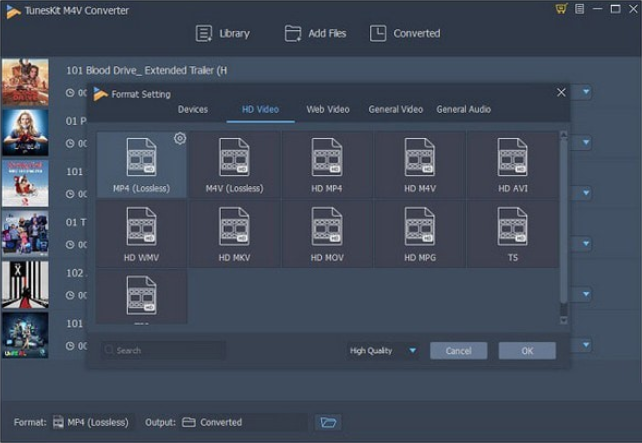Screen dimensions: 642x443
Task: Expand dropdown arrow for the fourth video row
Action: 586,244
